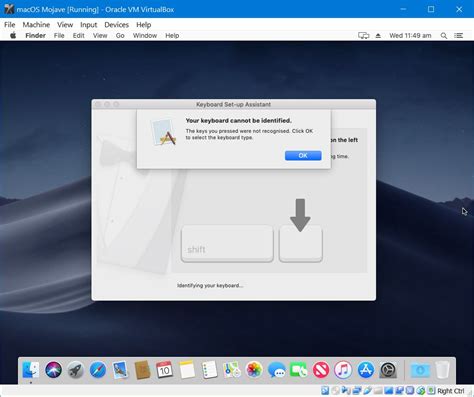Screen dimensions: 474x397
Task: Open System Preferences gear in Dock
Action: click(x=388, y=370)
